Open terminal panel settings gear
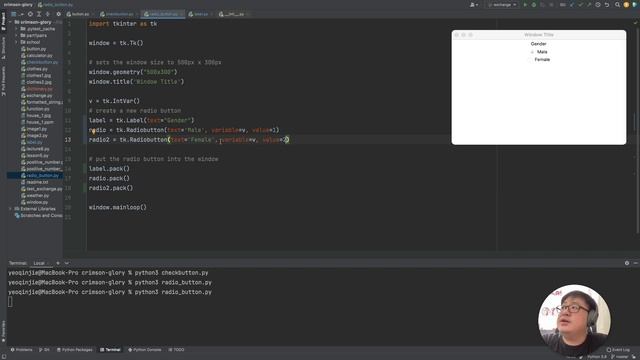 (x=627, y=263)
